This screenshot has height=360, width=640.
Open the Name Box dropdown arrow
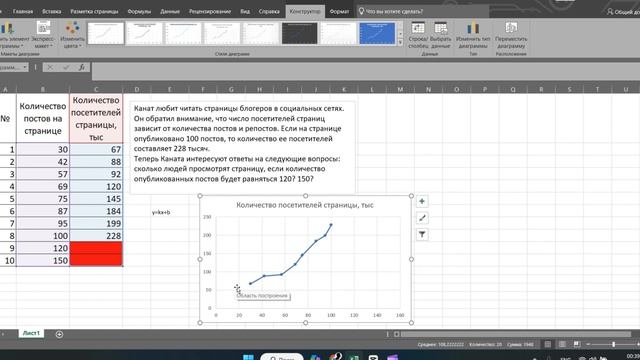pos(25,67)
